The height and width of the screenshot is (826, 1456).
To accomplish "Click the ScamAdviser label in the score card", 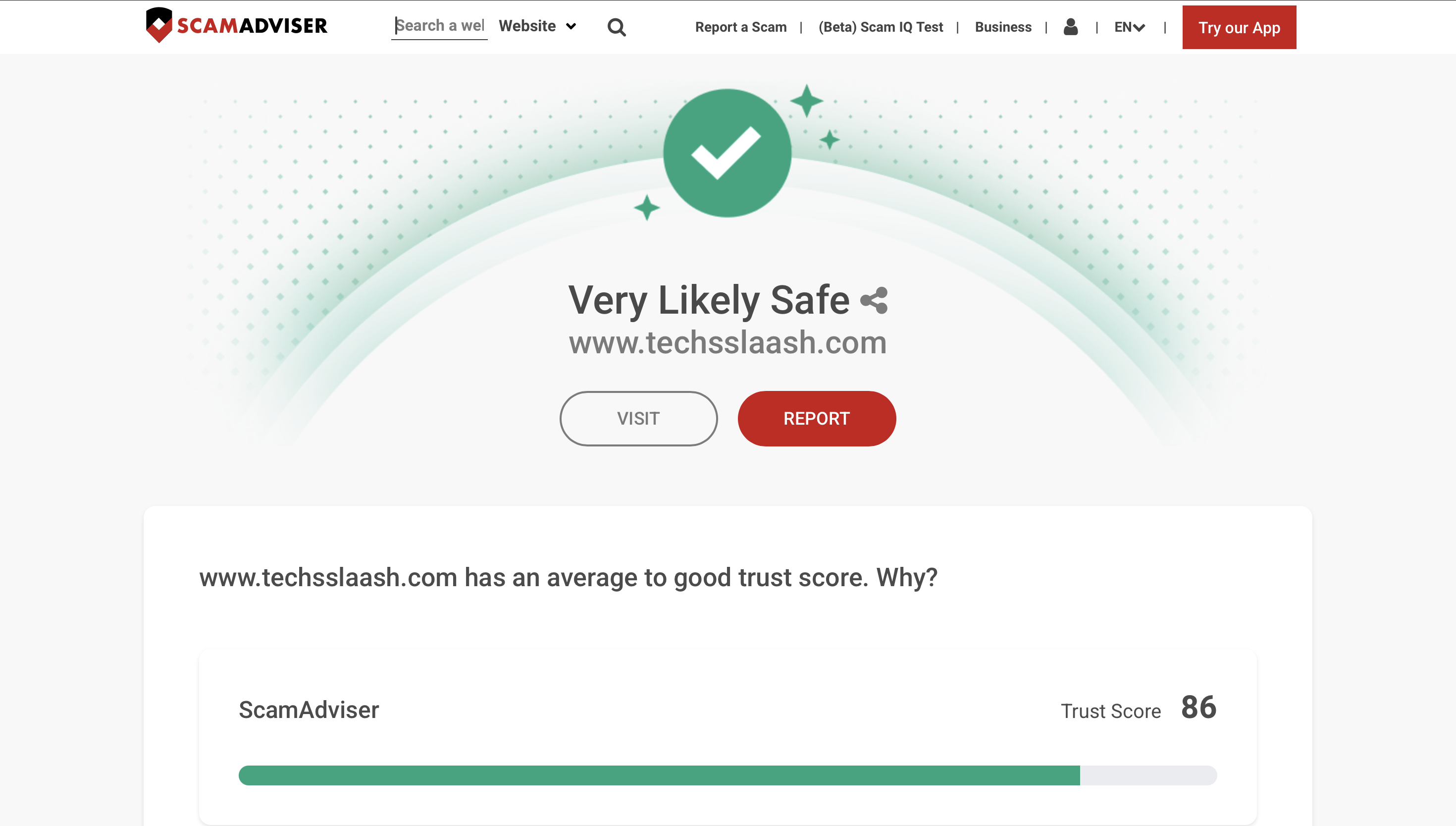I will click(x=309, y=710).
